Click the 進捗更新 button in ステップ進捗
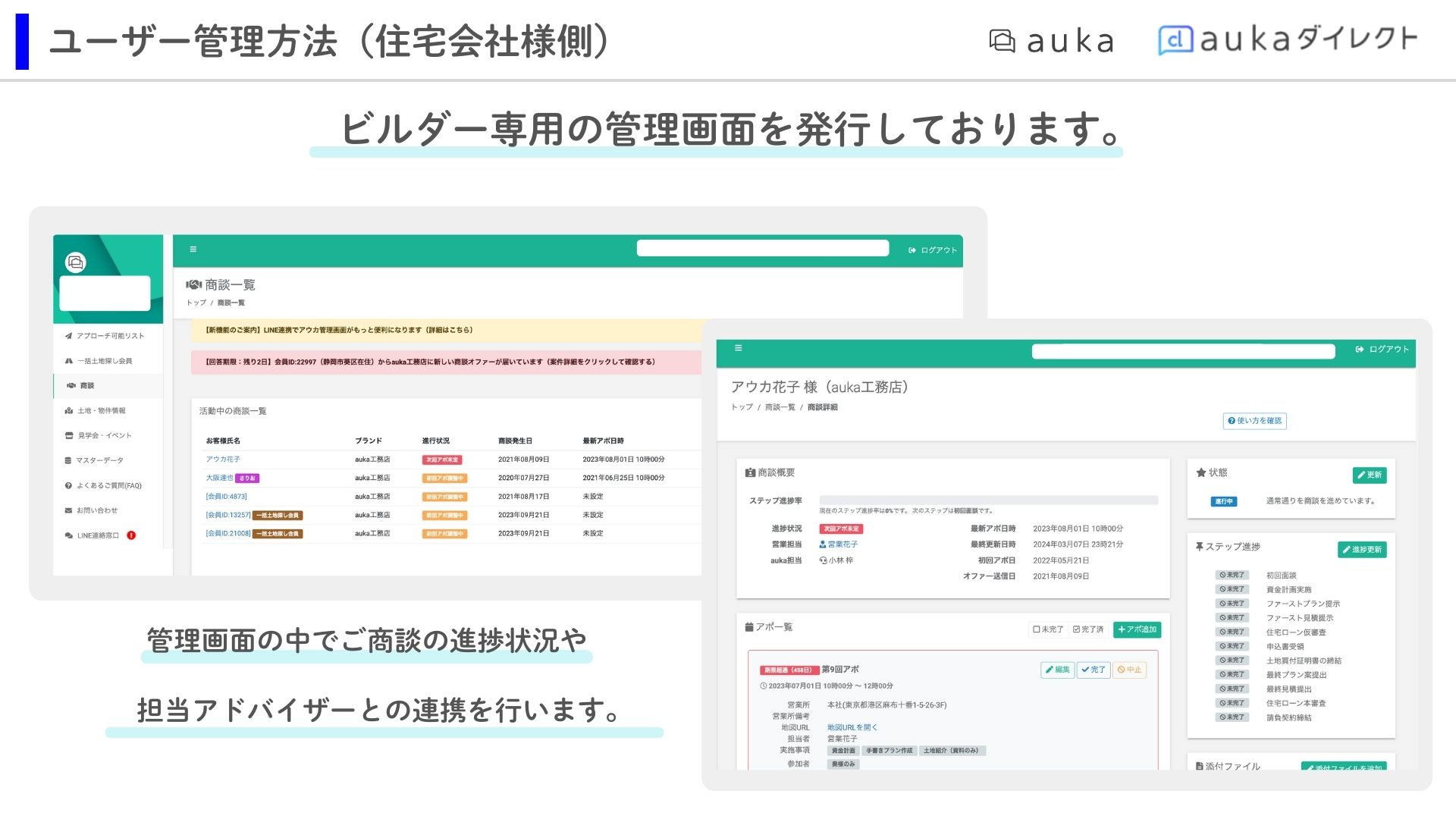 (1362, 550)
